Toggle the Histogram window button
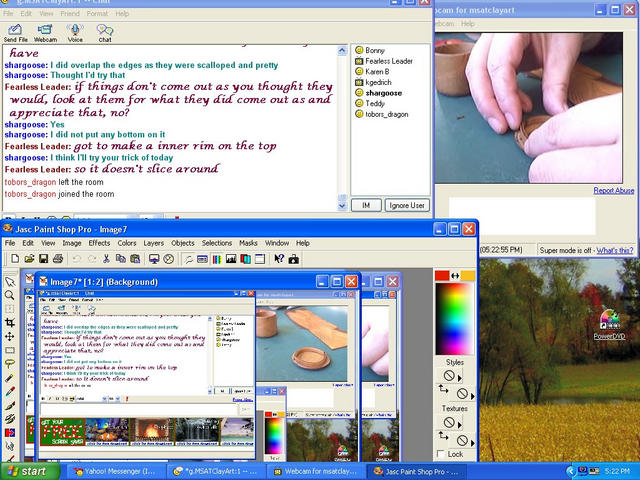Viewport: 640px width, 480px height. point(231,259)
